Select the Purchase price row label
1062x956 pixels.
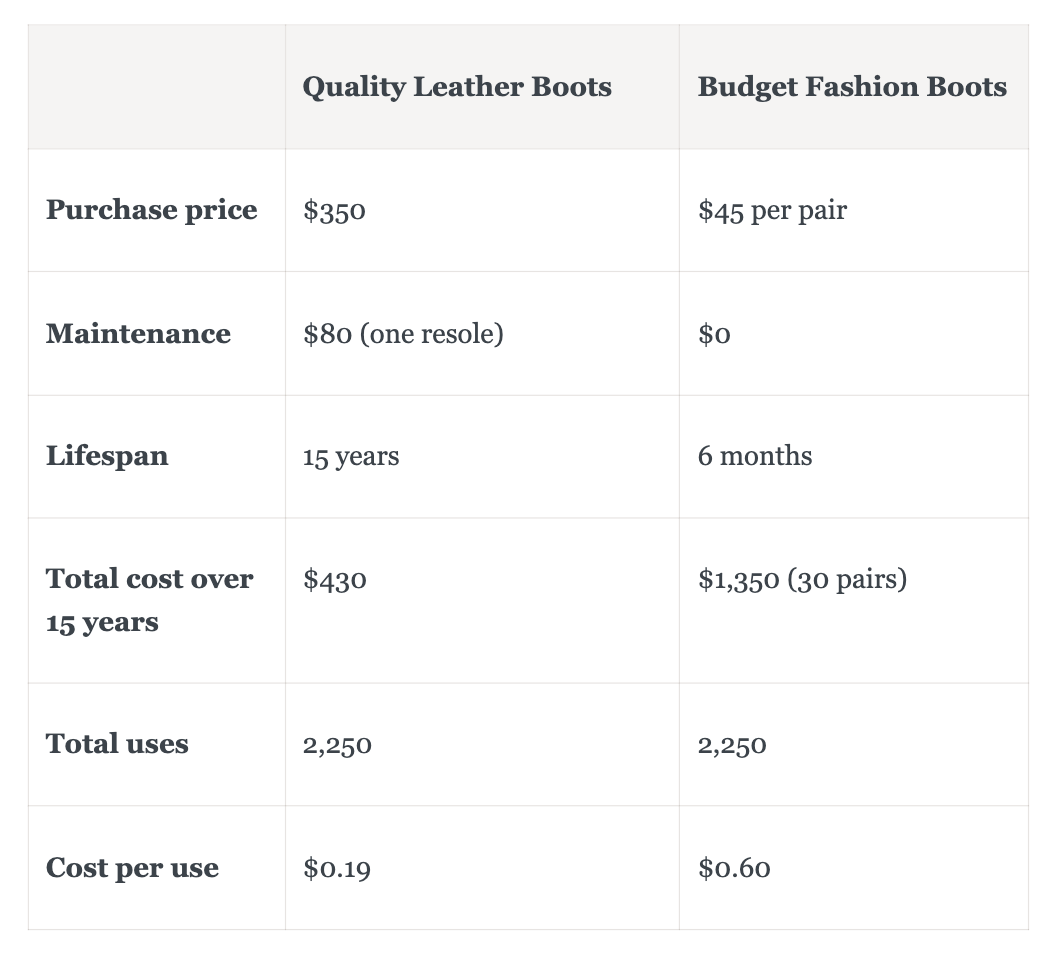[x=152, y=210]
